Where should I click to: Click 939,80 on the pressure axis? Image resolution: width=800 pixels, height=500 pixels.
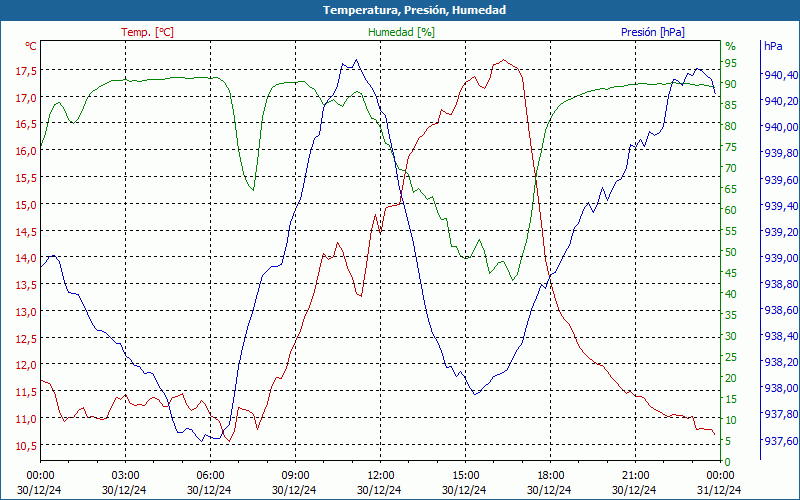(781, 153)
